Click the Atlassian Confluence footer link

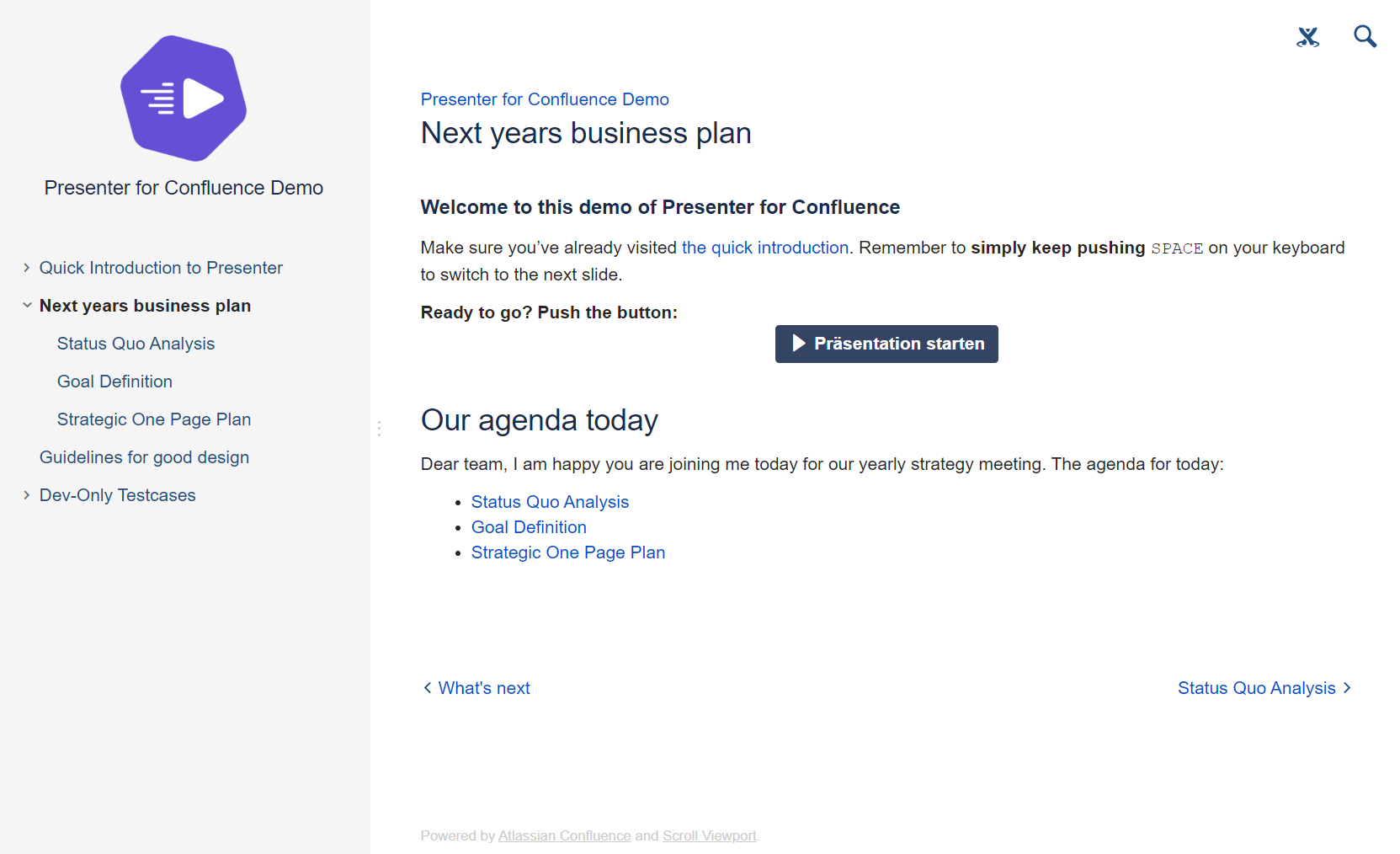564,835
